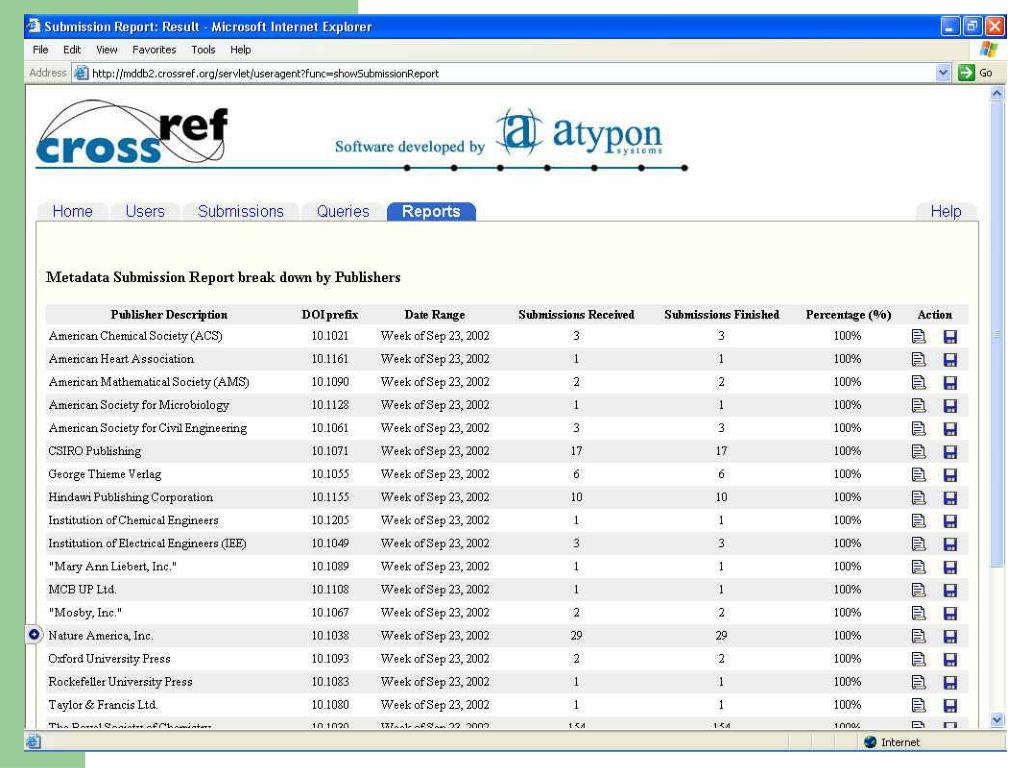Screen dimensions: 1024x768
Task: Expand the address bar dropdown arrow
Action: pyautogui.click(x=943, y=73)
